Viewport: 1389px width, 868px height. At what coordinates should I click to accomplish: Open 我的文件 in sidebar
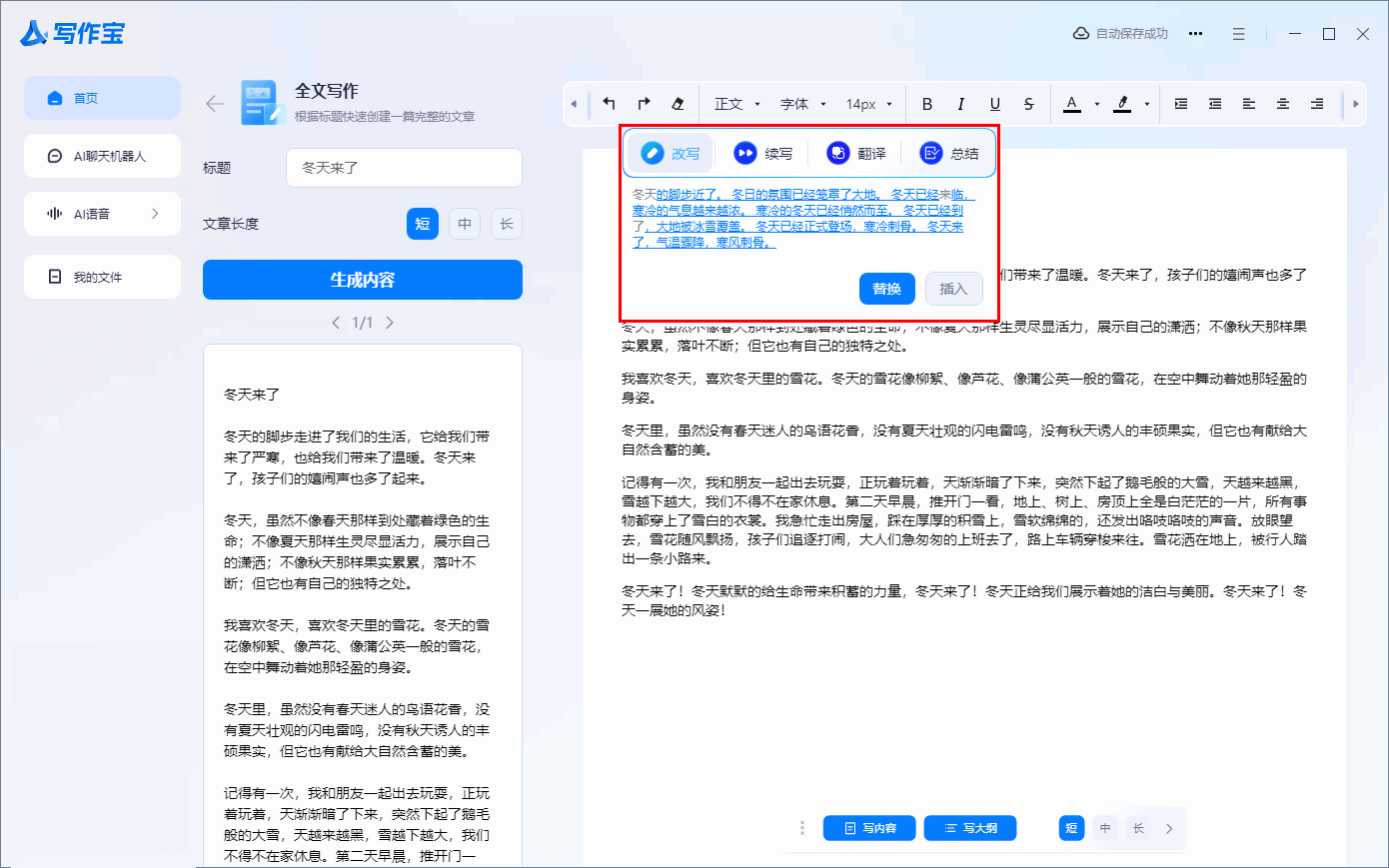[x=102, y=277]
